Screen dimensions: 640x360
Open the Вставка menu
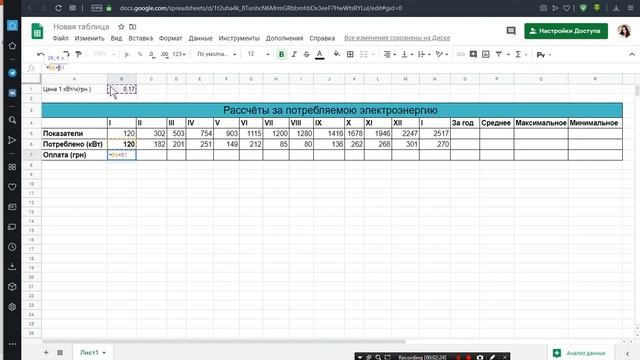(140, 38)
